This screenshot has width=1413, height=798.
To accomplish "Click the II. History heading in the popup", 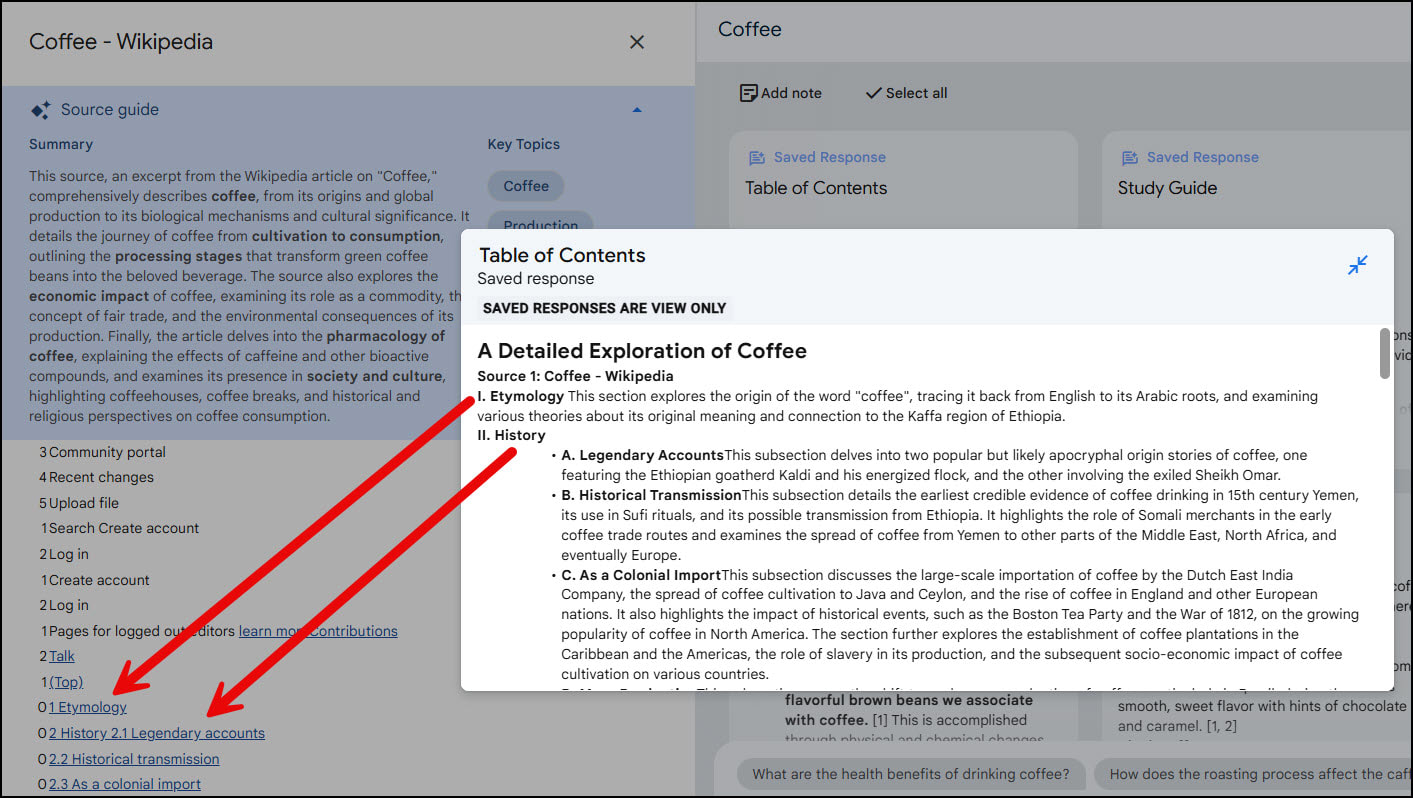I will point(511,435).
